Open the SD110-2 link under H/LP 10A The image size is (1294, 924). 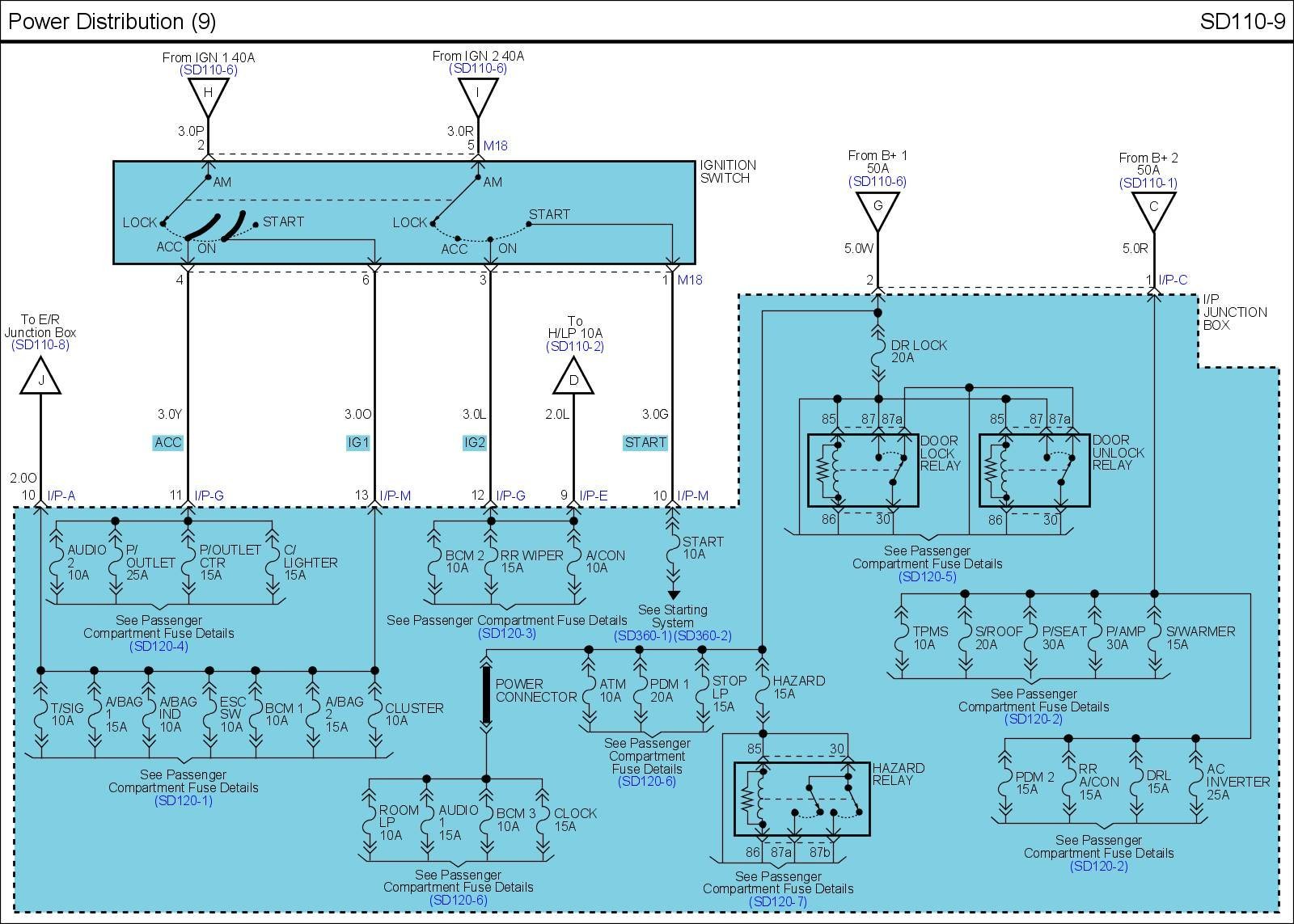click(574, 347)
